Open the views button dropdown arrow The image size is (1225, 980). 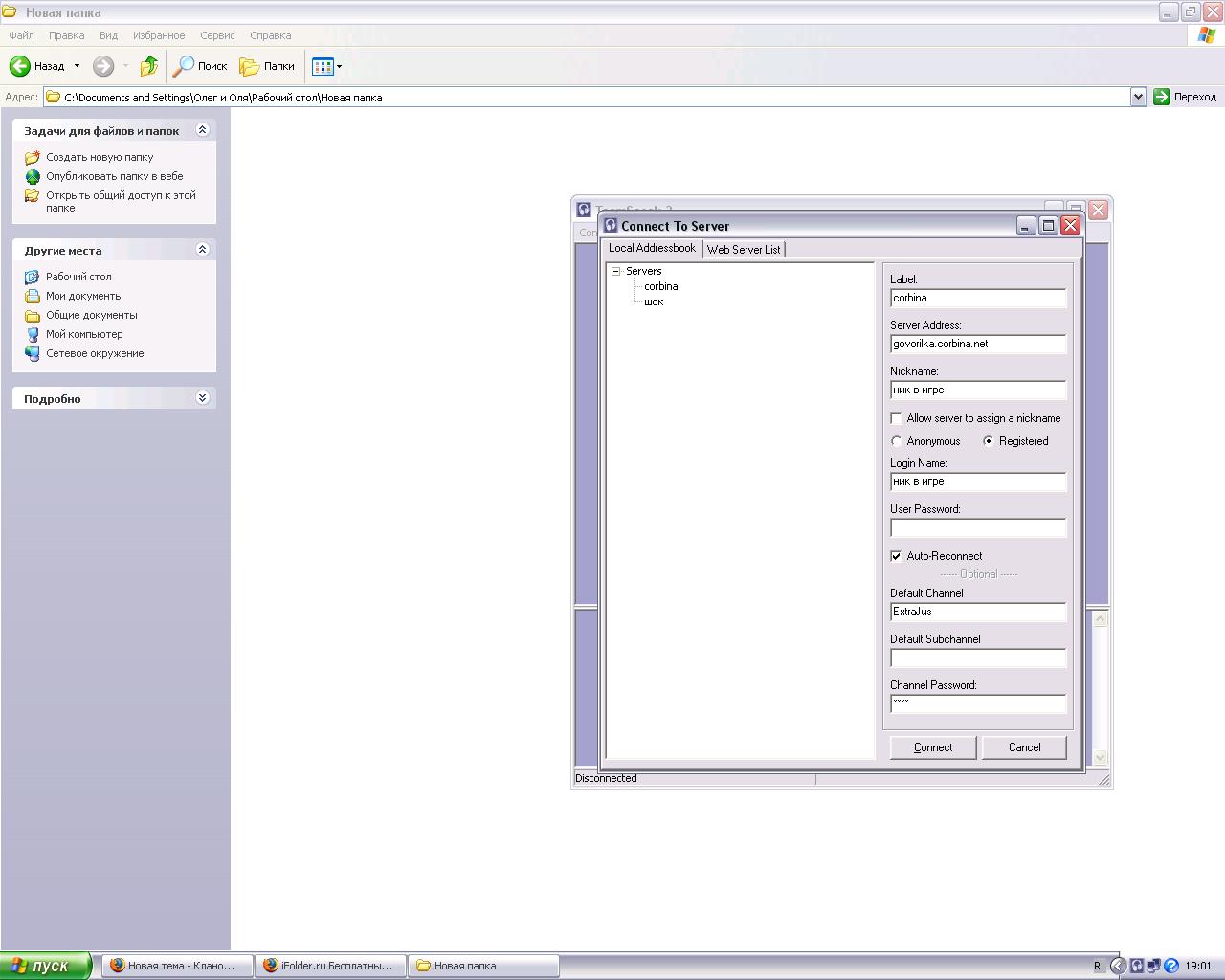339,66
